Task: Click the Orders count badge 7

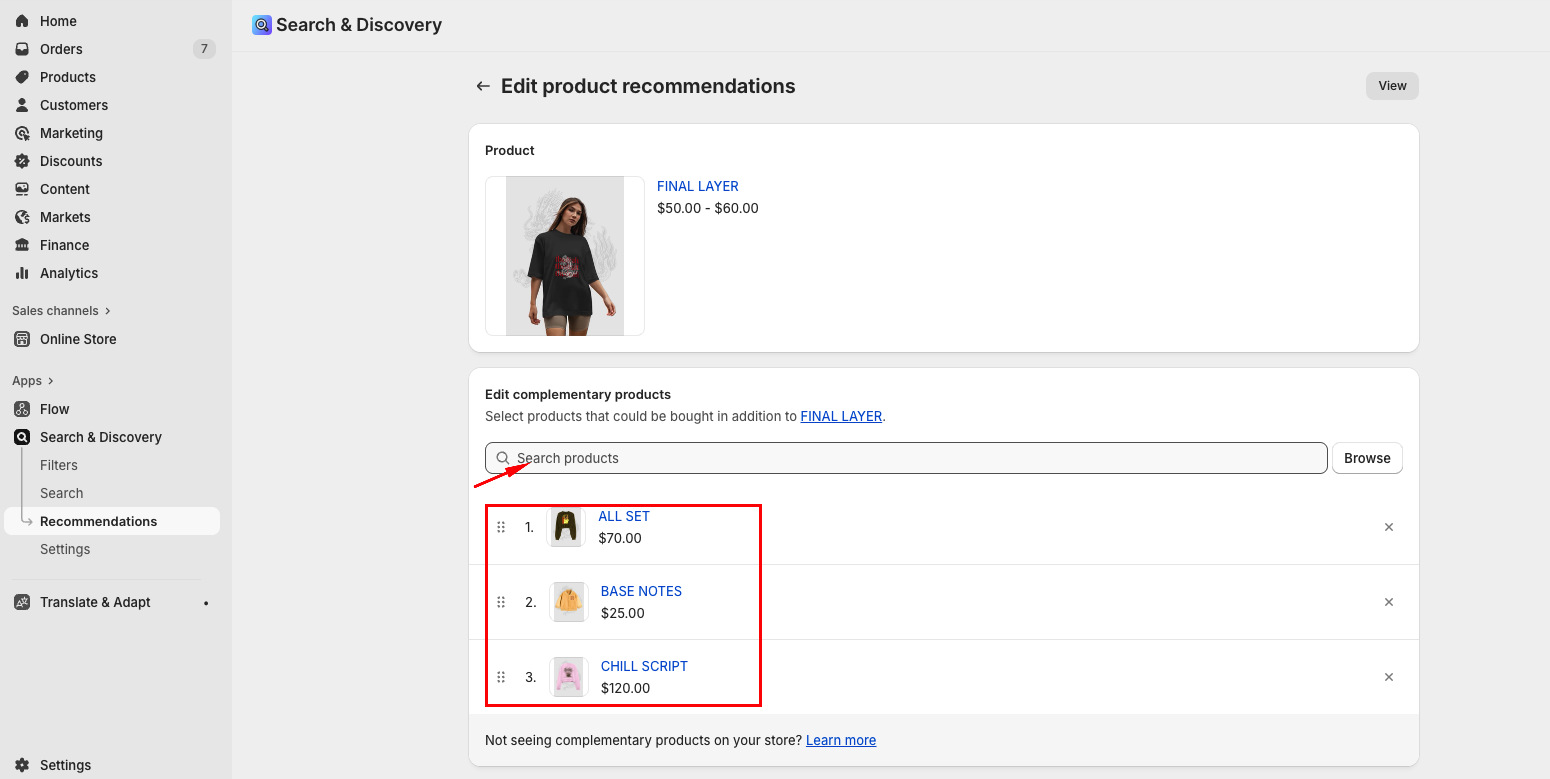Action: point(204,49)
